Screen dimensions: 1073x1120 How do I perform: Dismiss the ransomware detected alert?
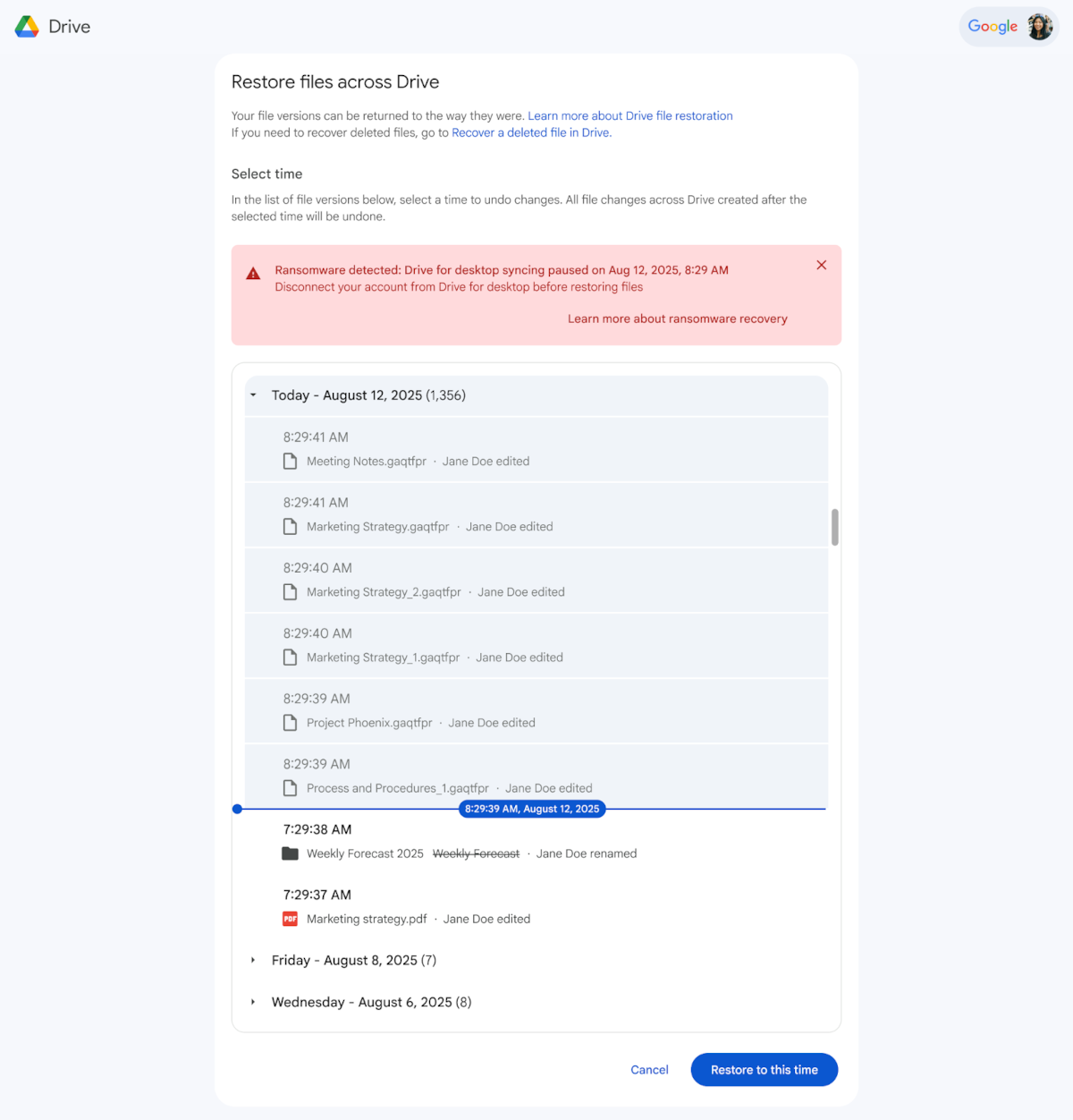point(821,265)
